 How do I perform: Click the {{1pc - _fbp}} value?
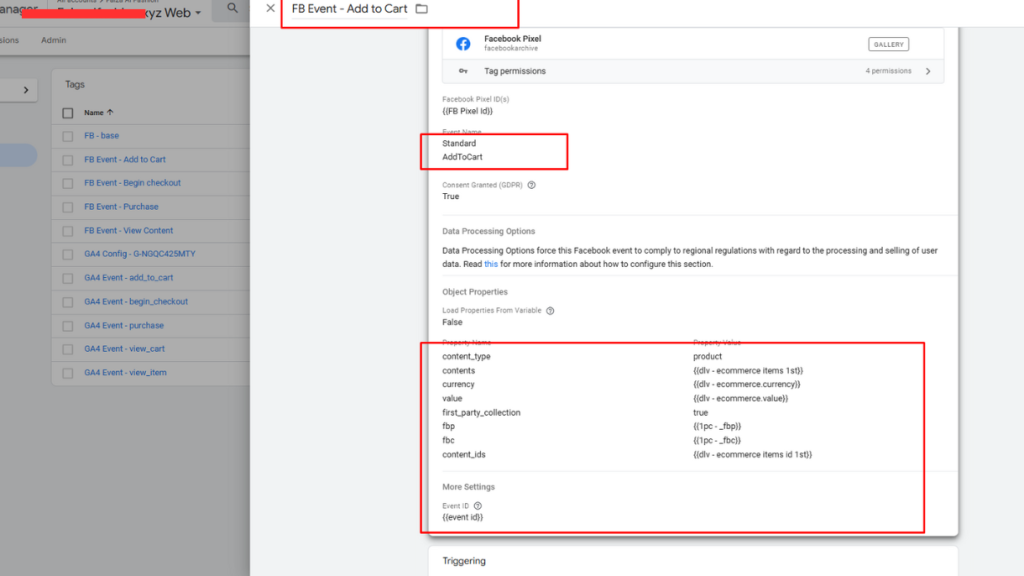[717, 426]
